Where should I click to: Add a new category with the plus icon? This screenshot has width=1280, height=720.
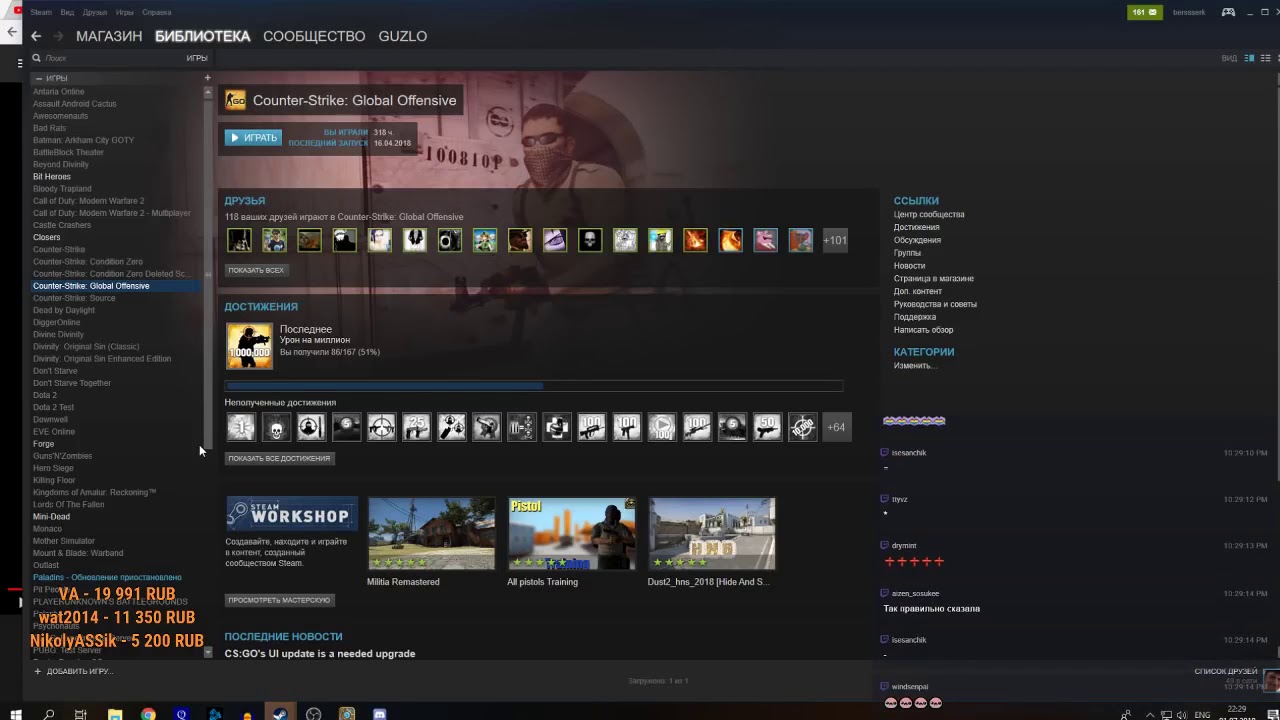click(x=208, y=78)
